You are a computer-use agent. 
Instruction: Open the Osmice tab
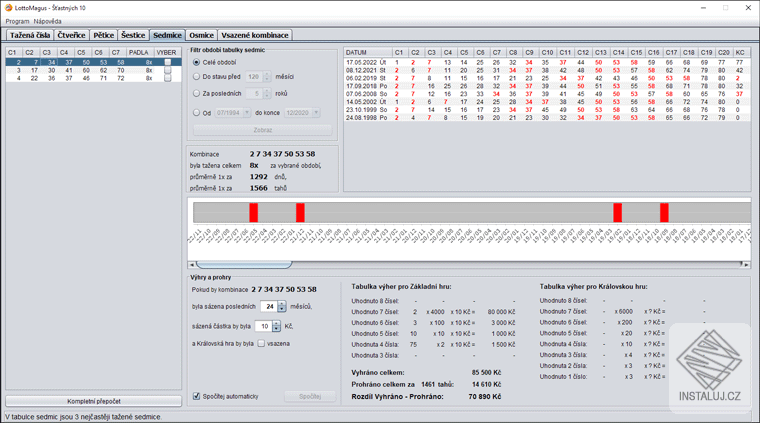(201, 35)
